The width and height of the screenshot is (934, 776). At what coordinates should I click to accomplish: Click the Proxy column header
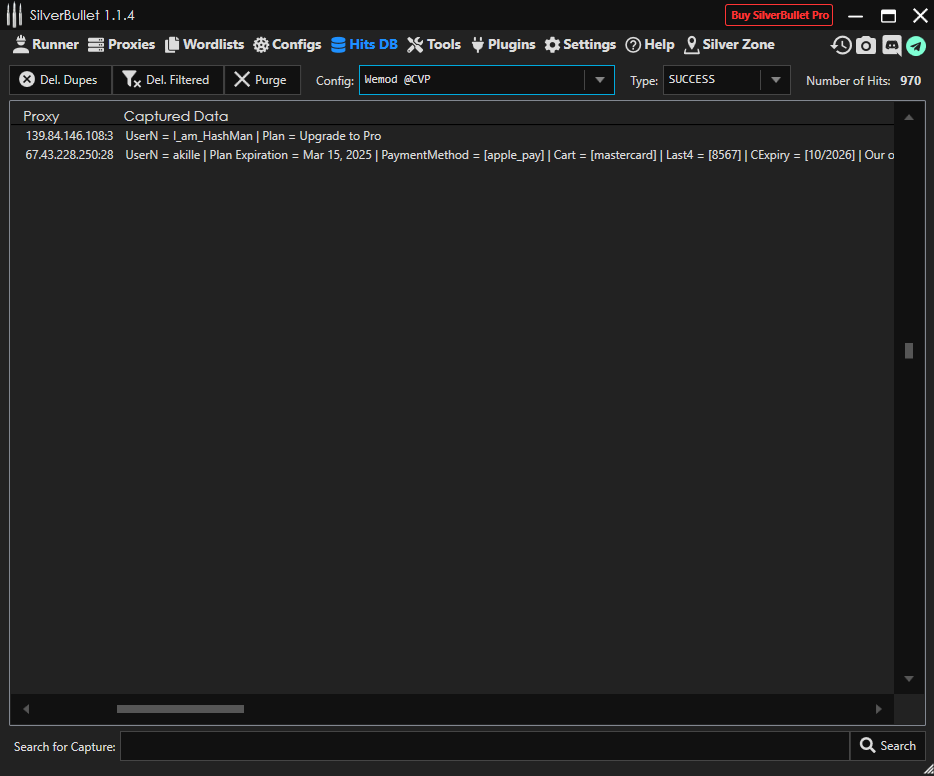(x=41, y=116)
